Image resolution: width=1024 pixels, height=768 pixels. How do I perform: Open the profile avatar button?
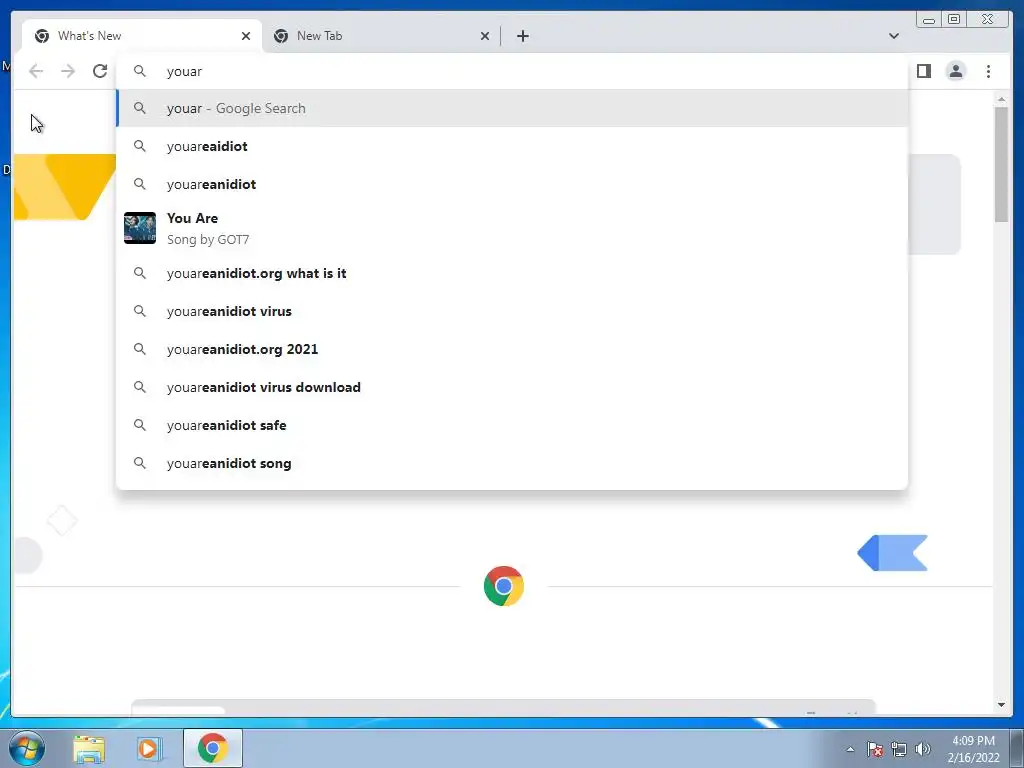955,71
